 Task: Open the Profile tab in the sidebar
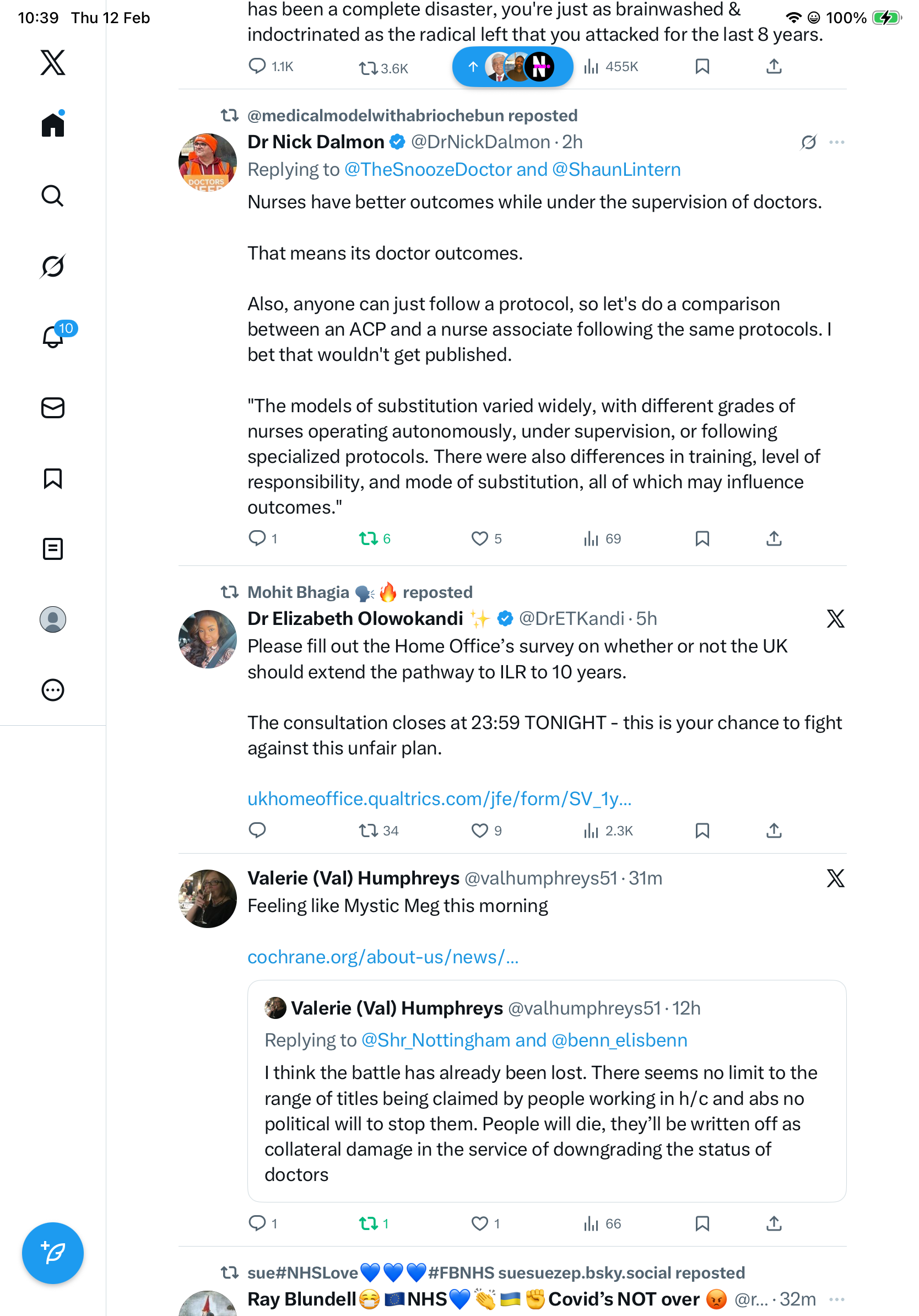53,619
